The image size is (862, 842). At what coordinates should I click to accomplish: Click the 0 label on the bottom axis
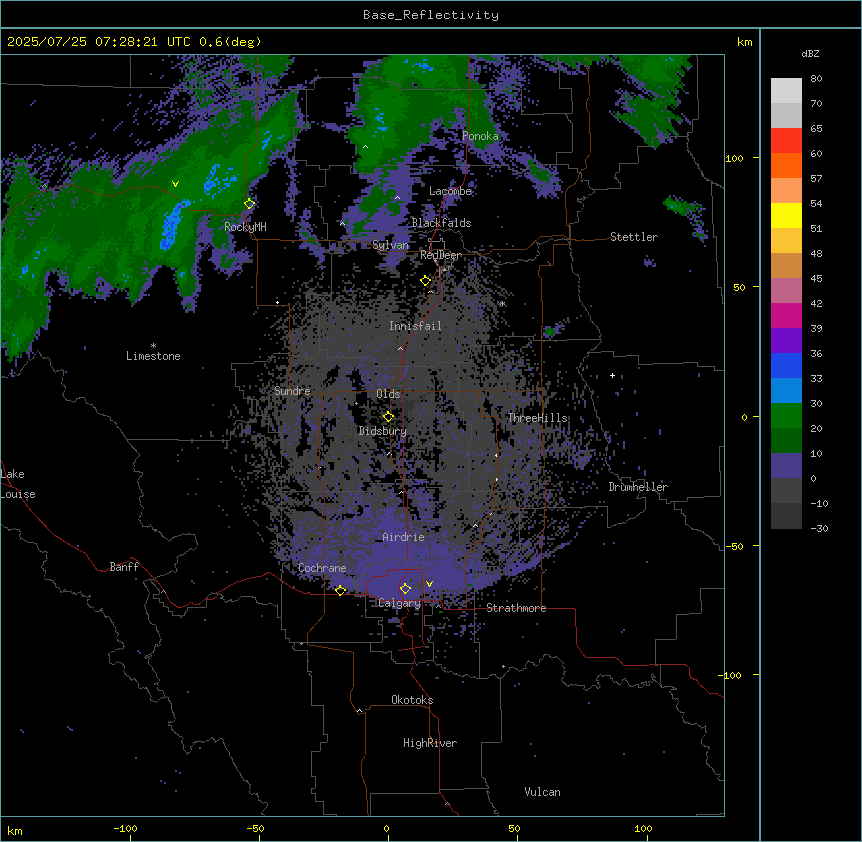386,828
